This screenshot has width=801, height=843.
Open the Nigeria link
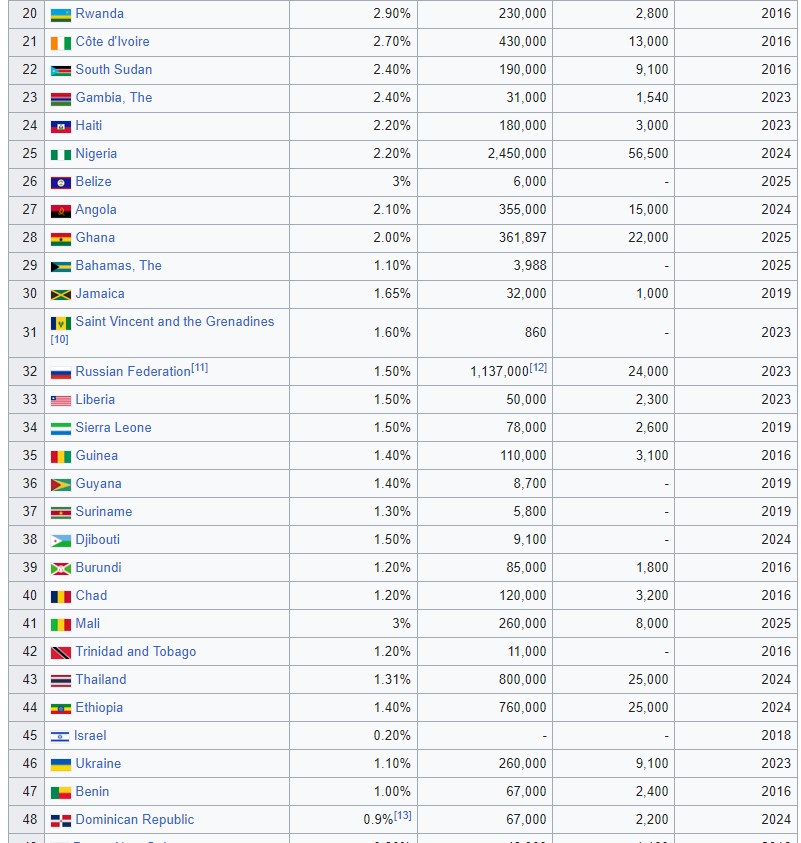(96, 153)
